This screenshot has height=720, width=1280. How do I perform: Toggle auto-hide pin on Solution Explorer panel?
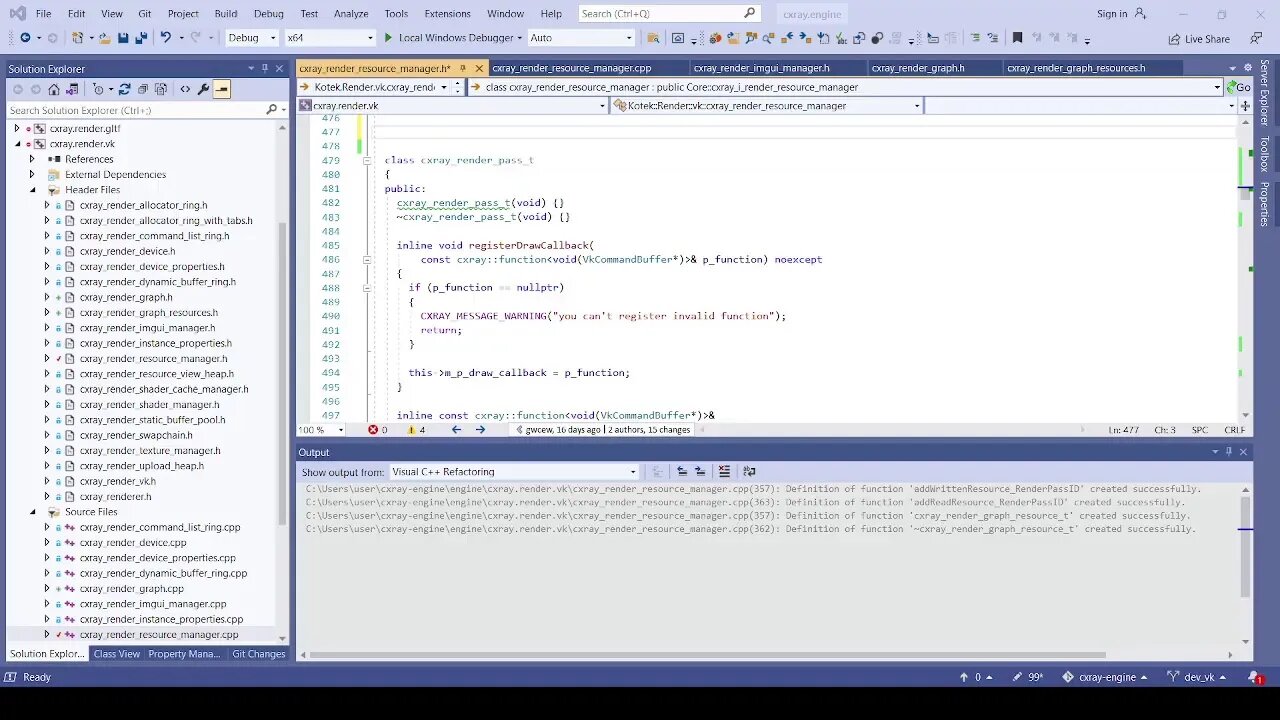[x=265, y=68]
